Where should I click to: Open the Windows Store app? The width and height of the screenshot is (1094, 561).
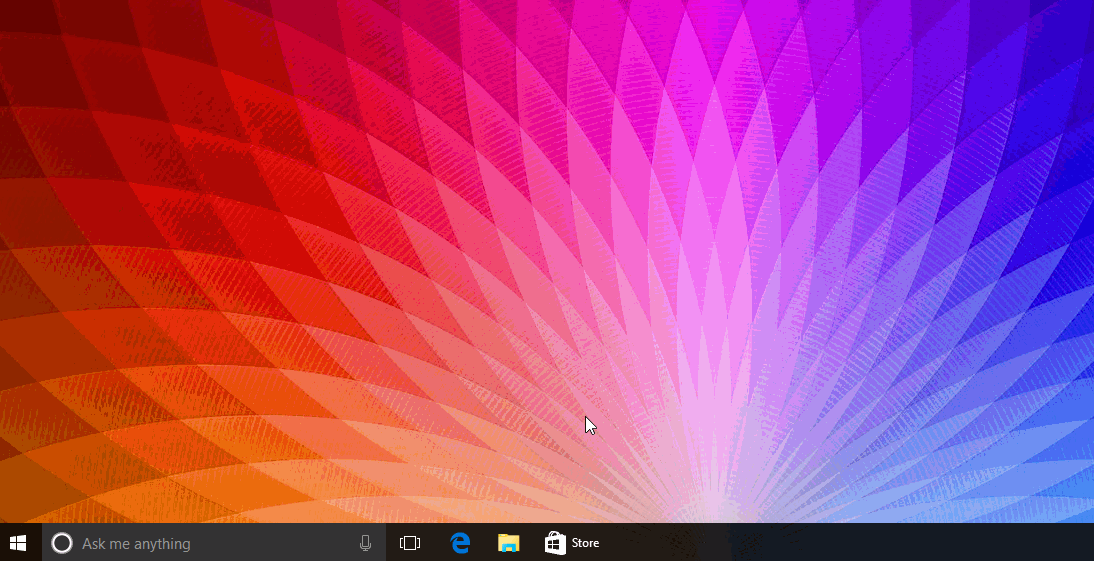[x=571, y=543]
